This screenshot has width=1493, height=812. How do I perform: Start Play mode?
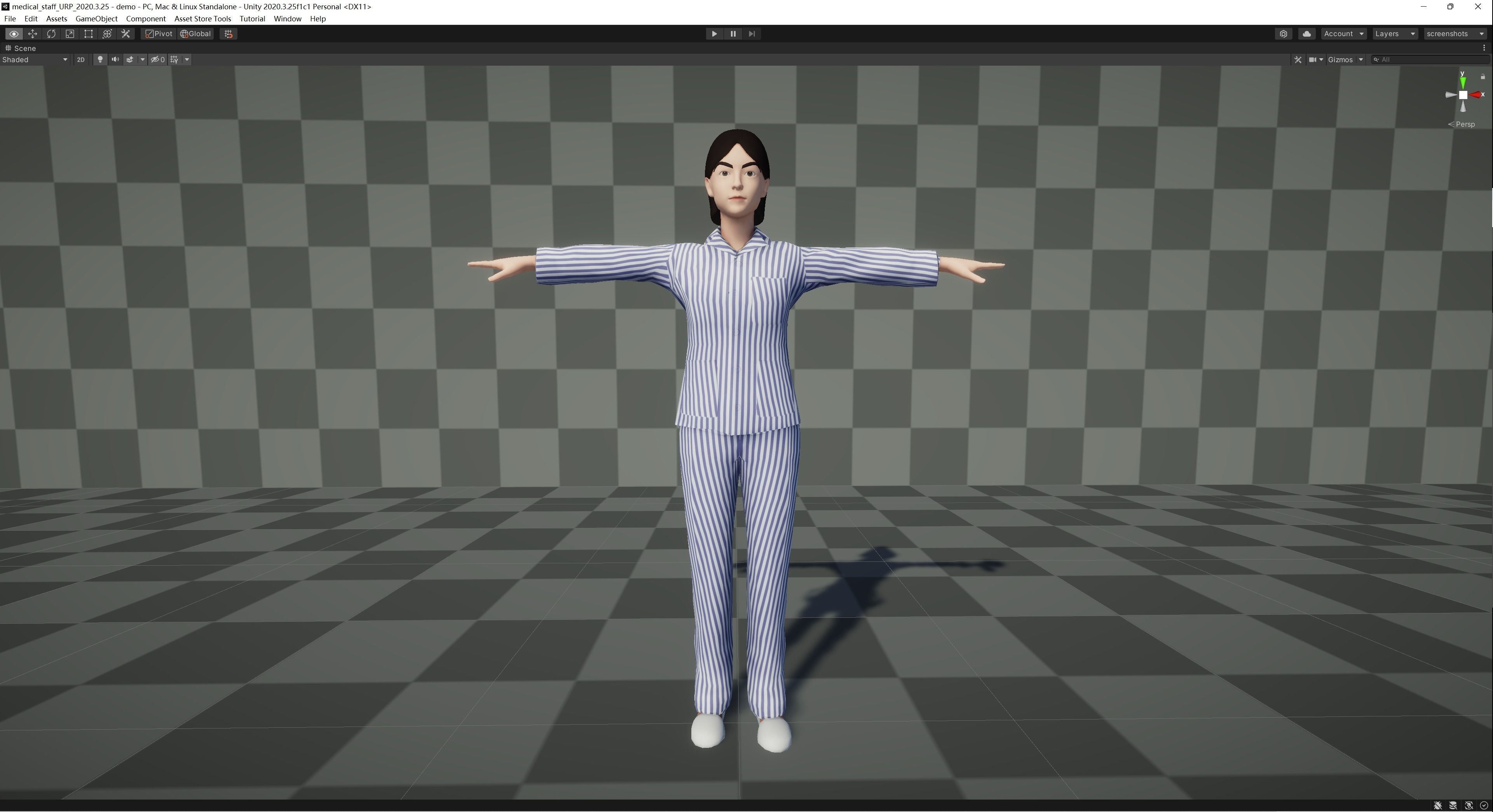pos(714,34)
